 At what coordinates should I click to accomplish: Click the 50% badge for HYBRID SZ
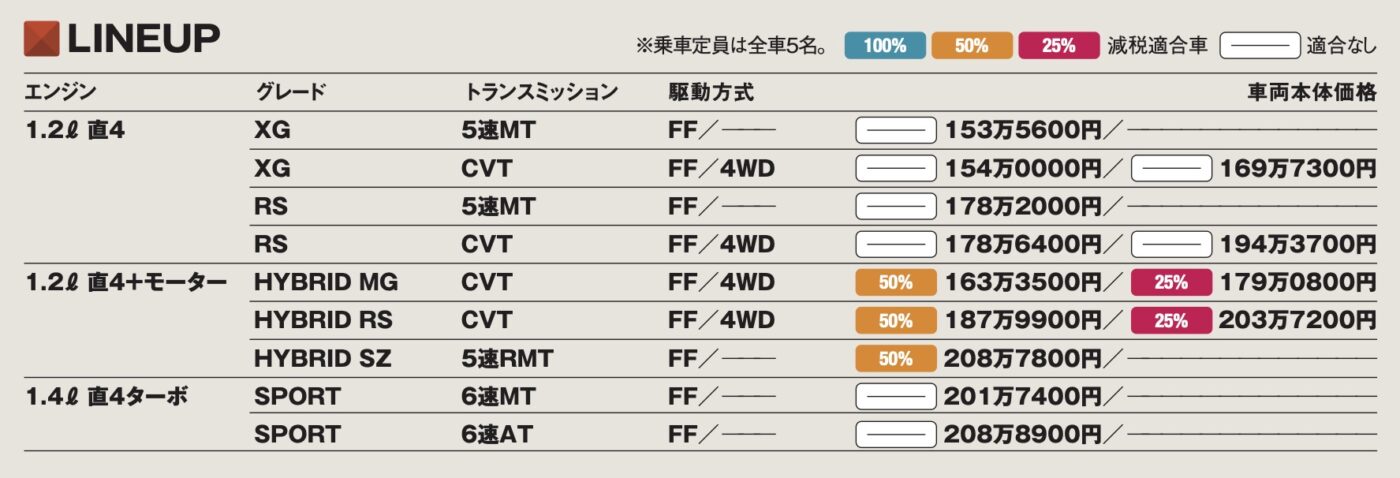tap(896, 359)
